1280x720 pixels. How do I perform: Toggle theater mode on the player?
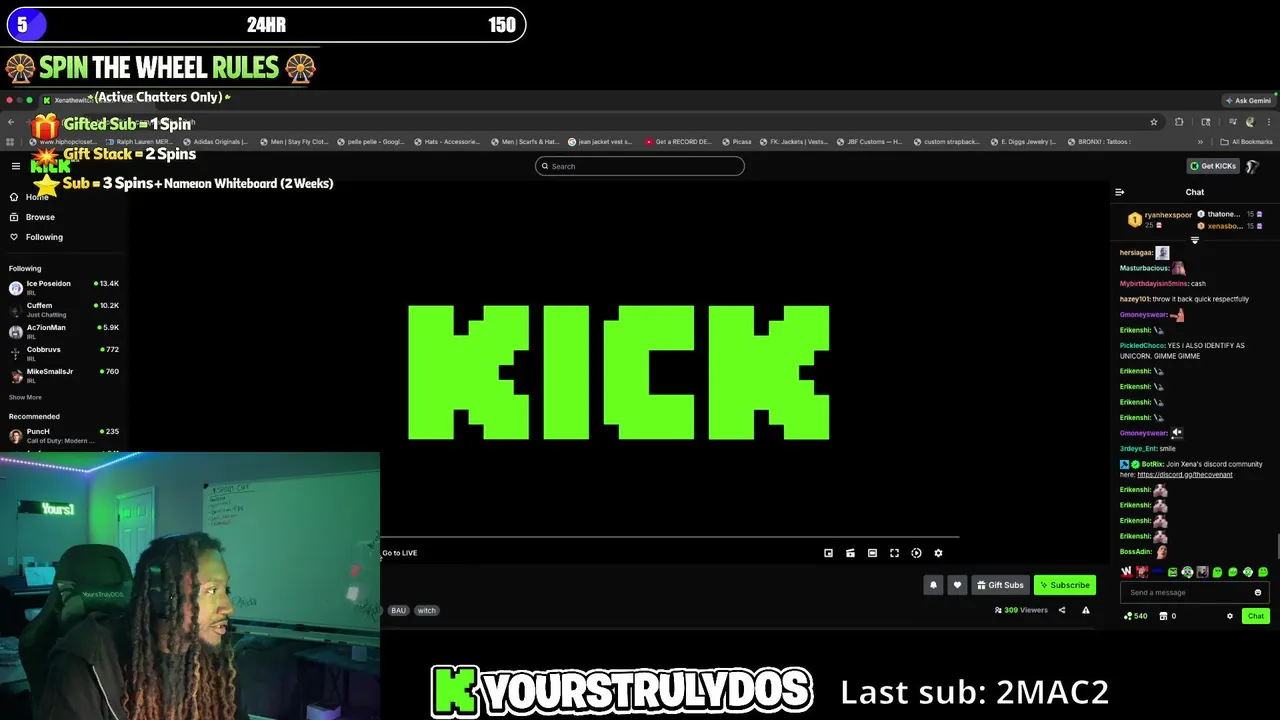[x=872, y=553]
